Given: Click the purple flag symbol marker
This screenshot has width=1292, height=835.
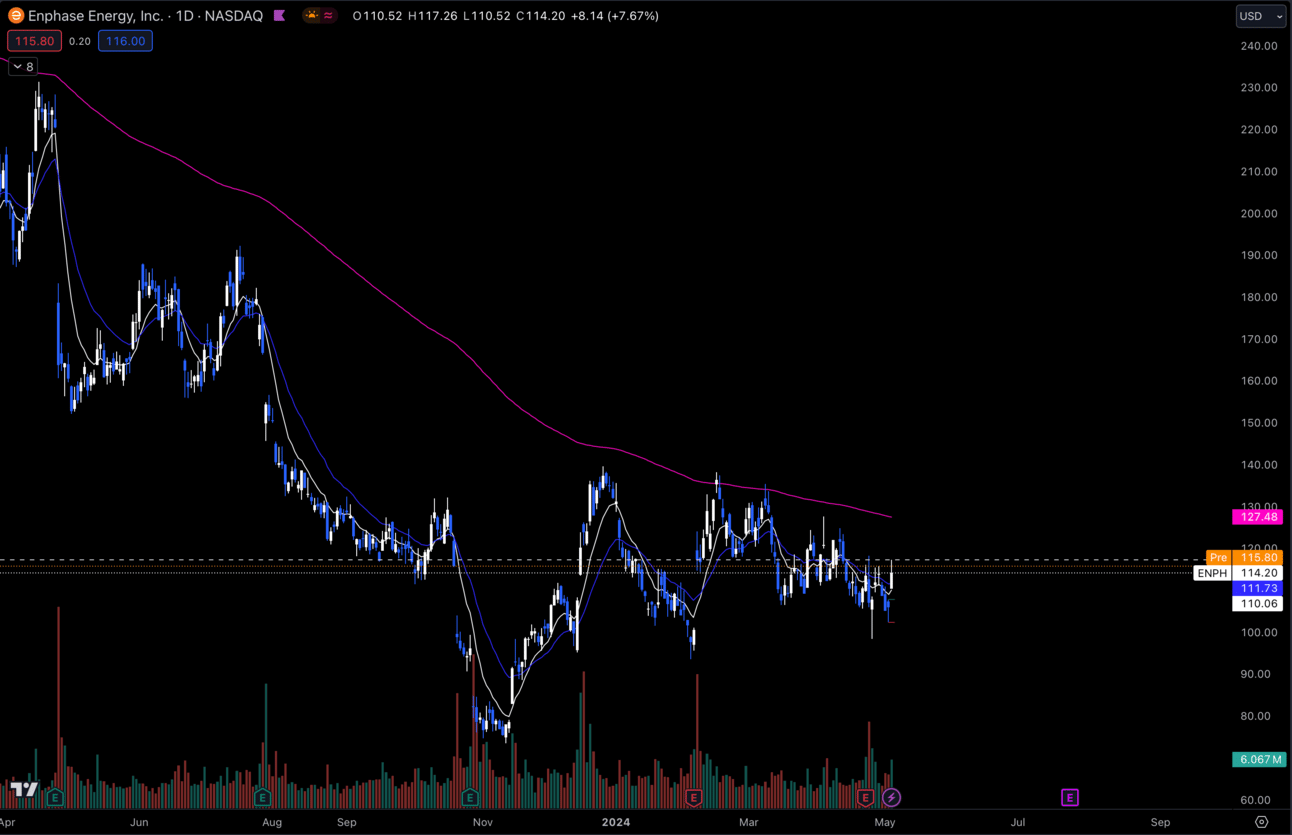Looking at the screenshot, I should pos(279,16).
